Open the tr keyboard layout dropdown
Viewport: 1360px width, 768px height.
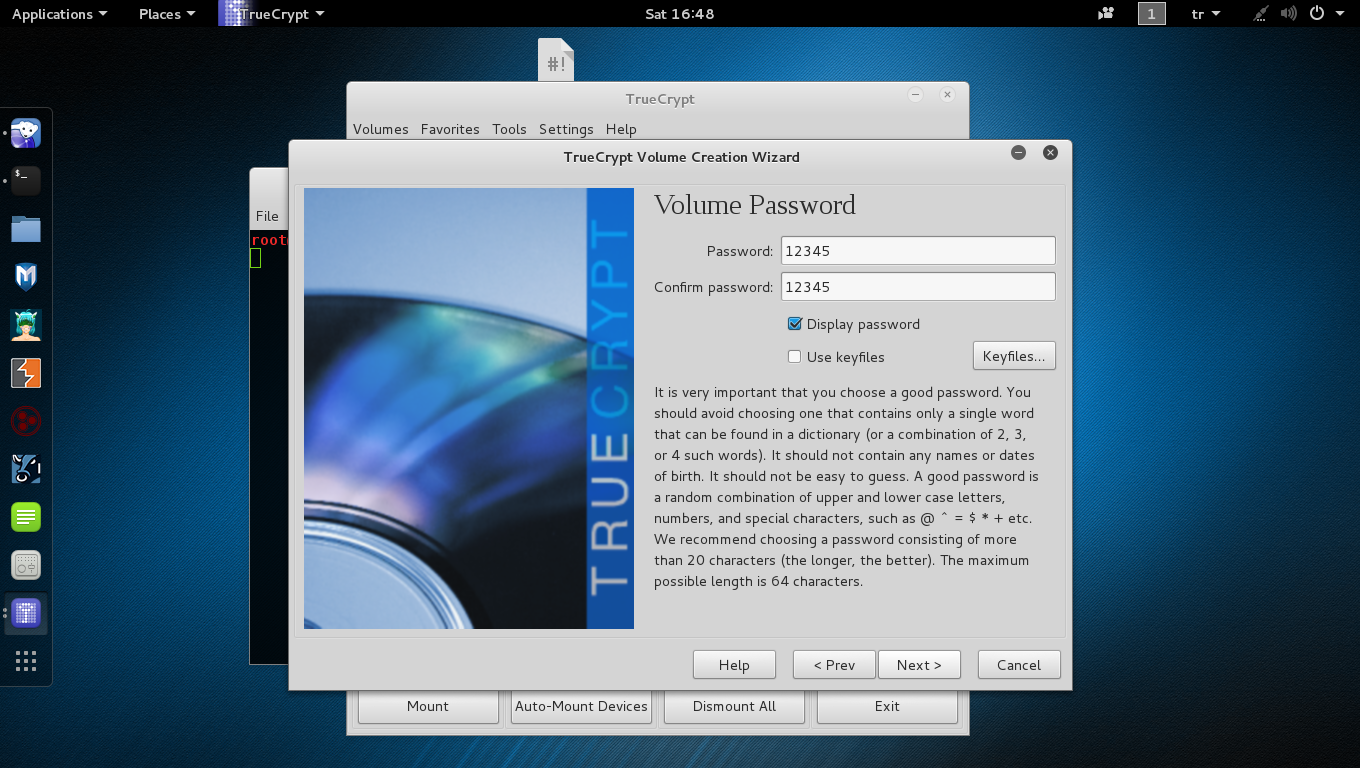pos(1206,14)
